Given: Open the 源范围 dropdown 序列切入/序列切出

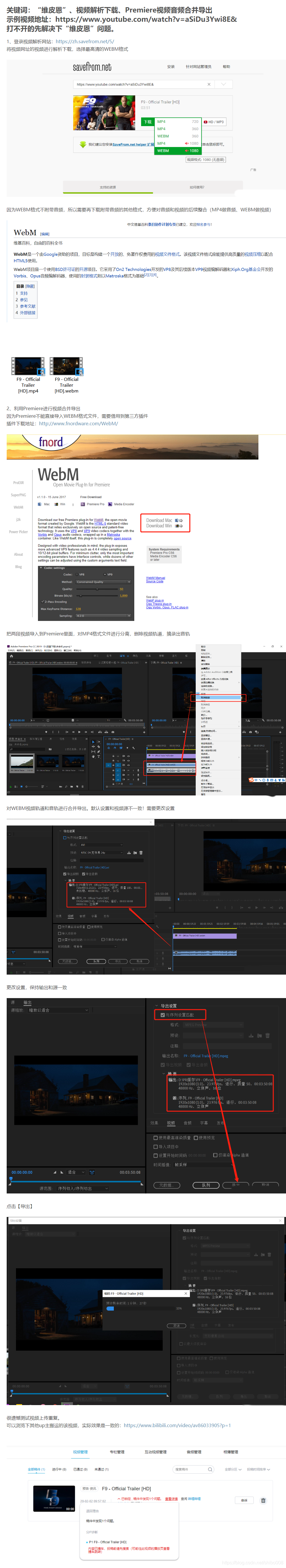Looking at the screenshot, I should click(83, 1188).
